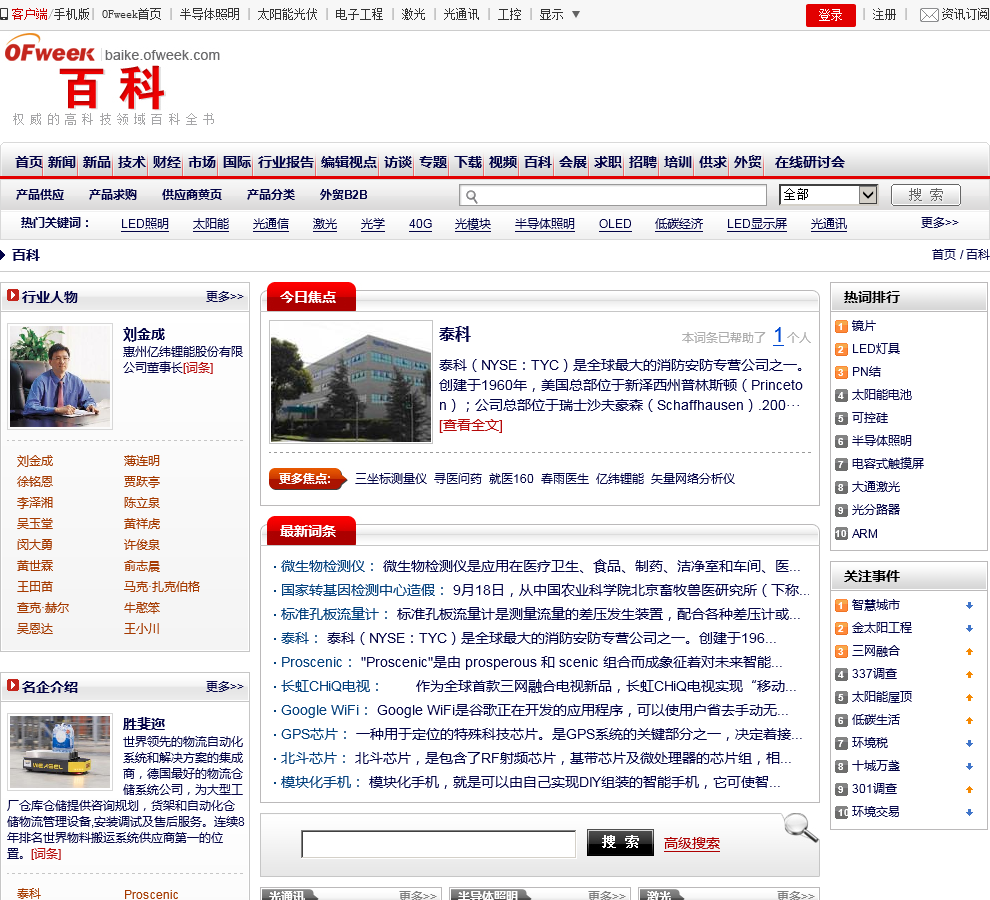990x900 pixels.
Task: Select the 今日焦点 tab
Action: (x=311, y=297)
